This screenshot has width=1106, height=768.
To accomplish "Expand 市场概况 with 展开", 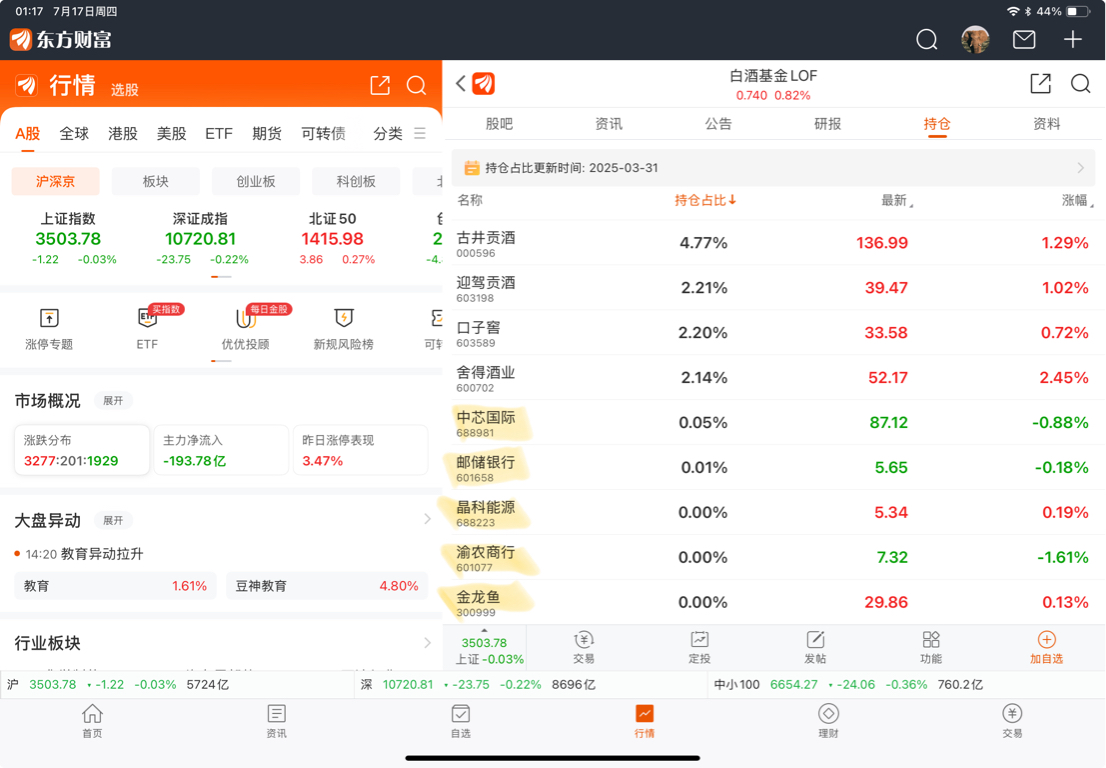I will (113, 401).
